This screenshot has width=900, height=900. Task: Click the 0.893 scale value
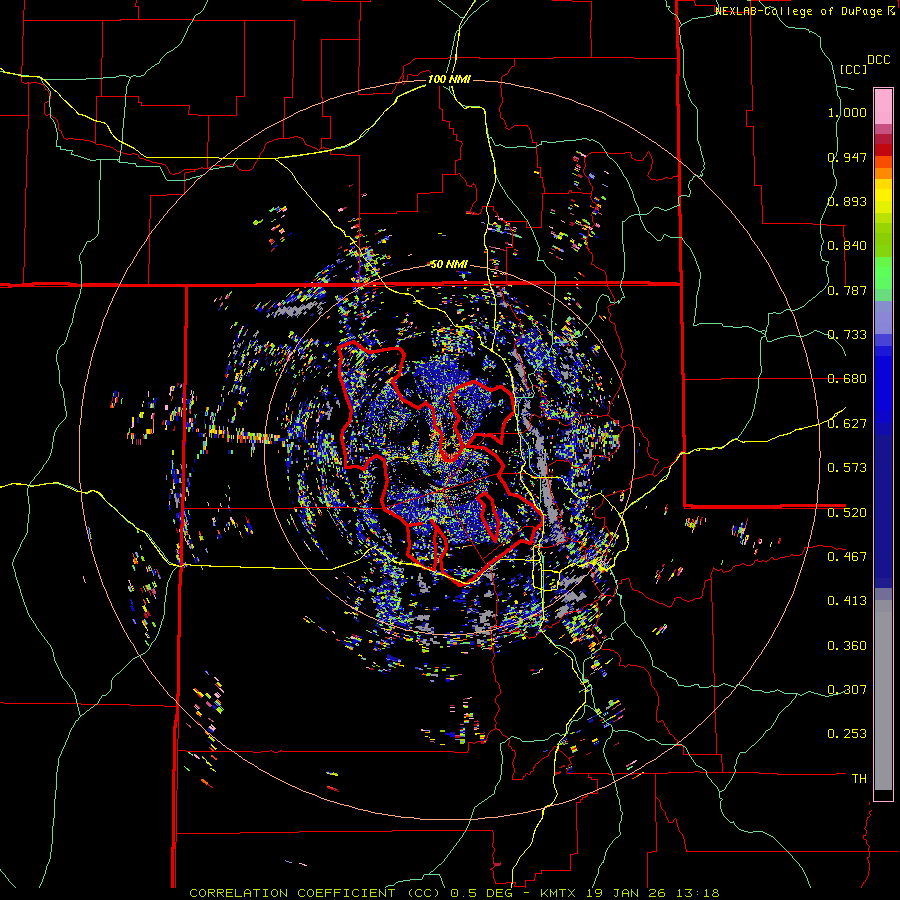[847, 201]
